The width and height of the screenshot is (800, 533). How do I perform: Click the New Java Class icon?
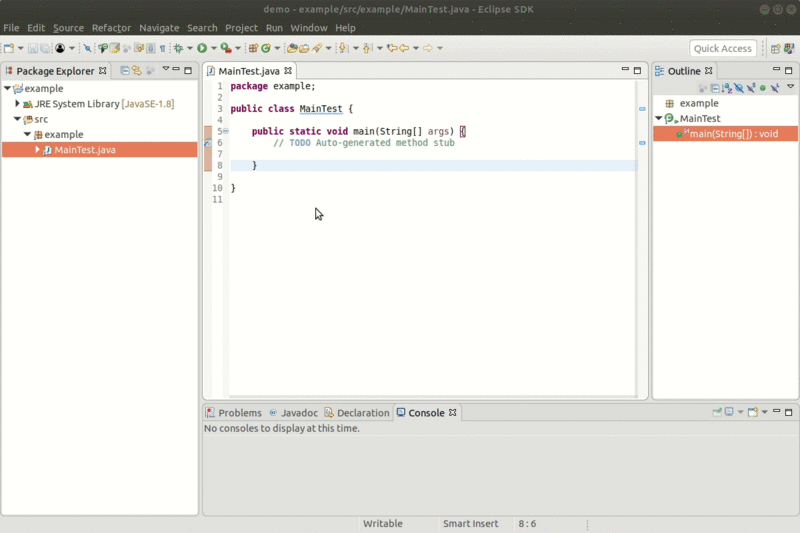[266, 48]
